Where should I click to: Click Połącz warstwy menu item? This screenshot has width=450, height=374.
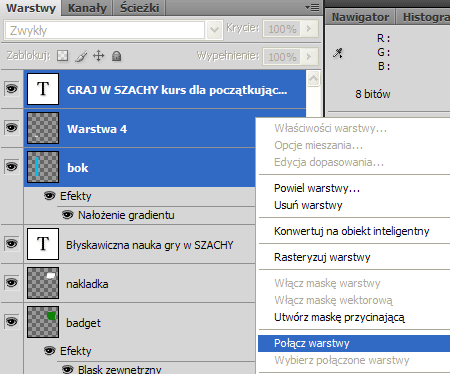pos(354,343)
